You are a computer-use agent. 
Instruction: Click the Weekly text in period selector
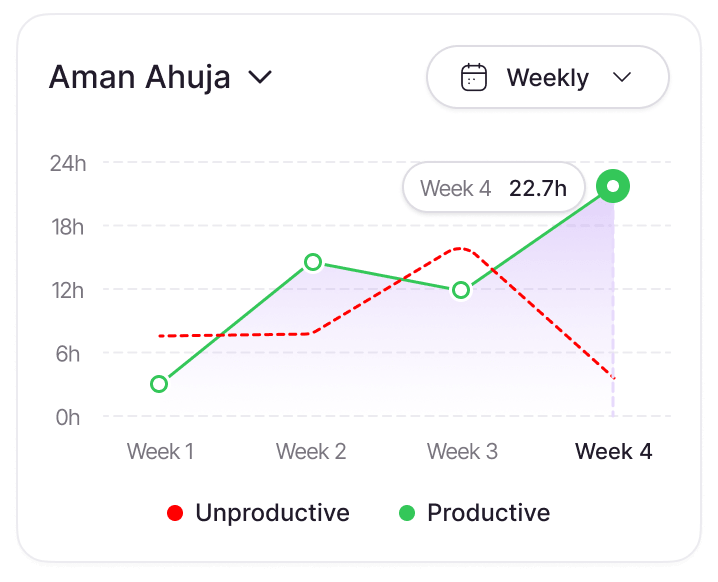[548, 77]
